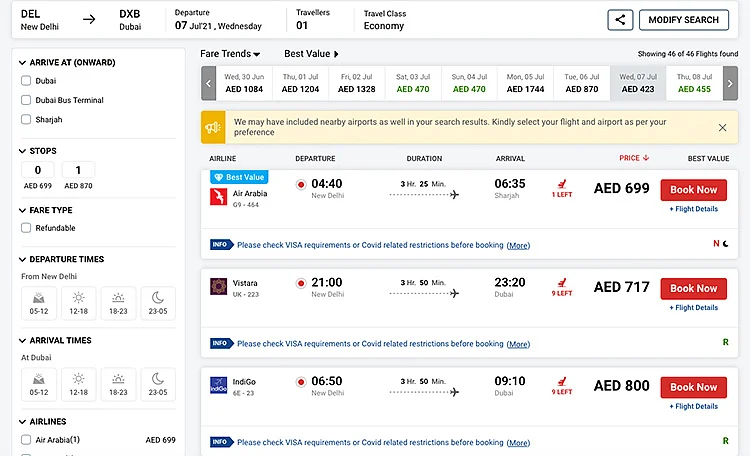Select Wed, 07 Jul fare tab
This screenshot has width=750, height=456.
(638, 83)
